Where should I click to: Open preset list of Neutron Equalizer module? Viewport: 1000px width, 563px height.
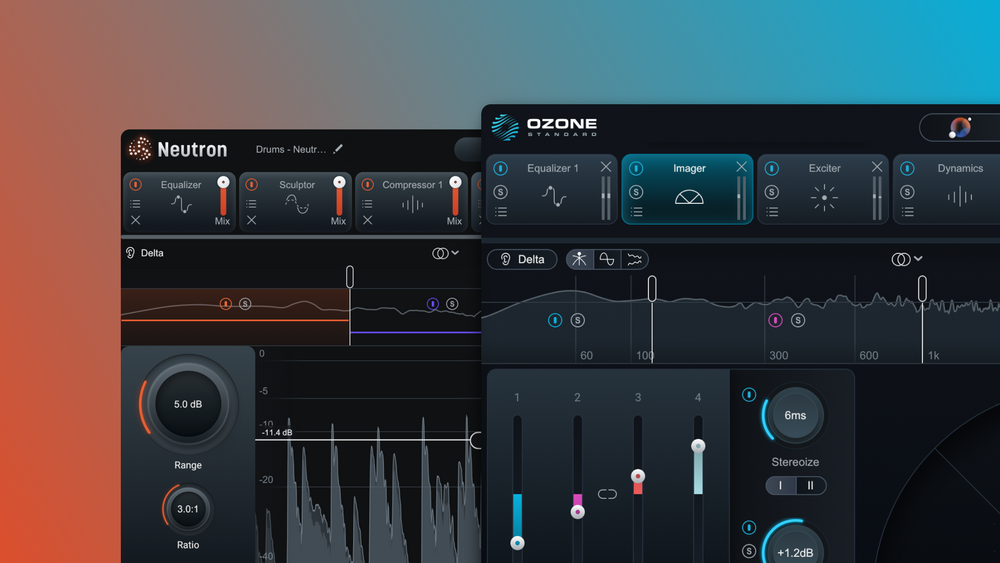pyautogui.click(x=135, y=204)
